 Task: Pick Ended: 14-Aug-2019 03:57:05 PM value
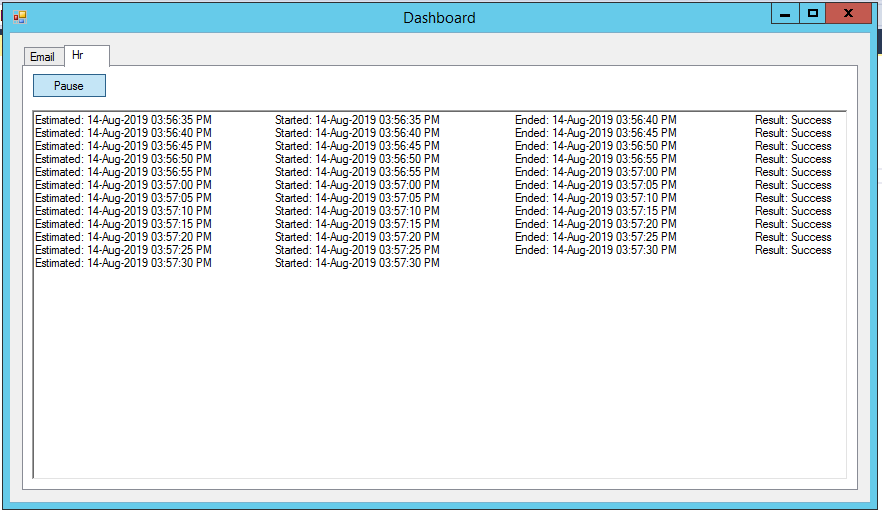(596, 184)
